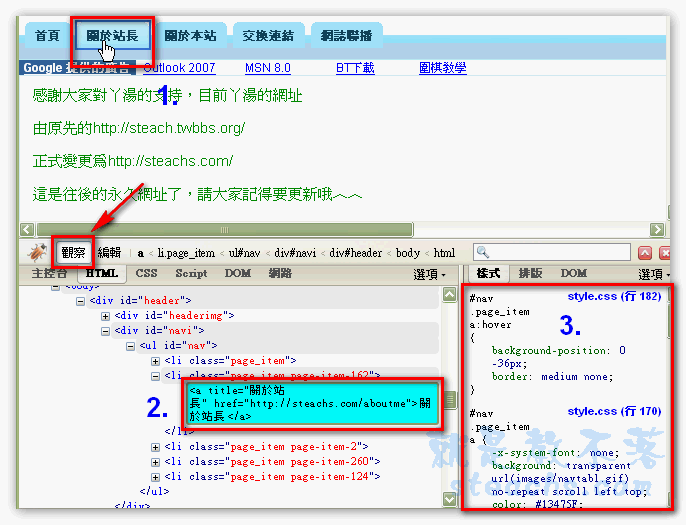
Task: Click the HTML panel scroll-down arrow
Action: (x=450, y=499)
